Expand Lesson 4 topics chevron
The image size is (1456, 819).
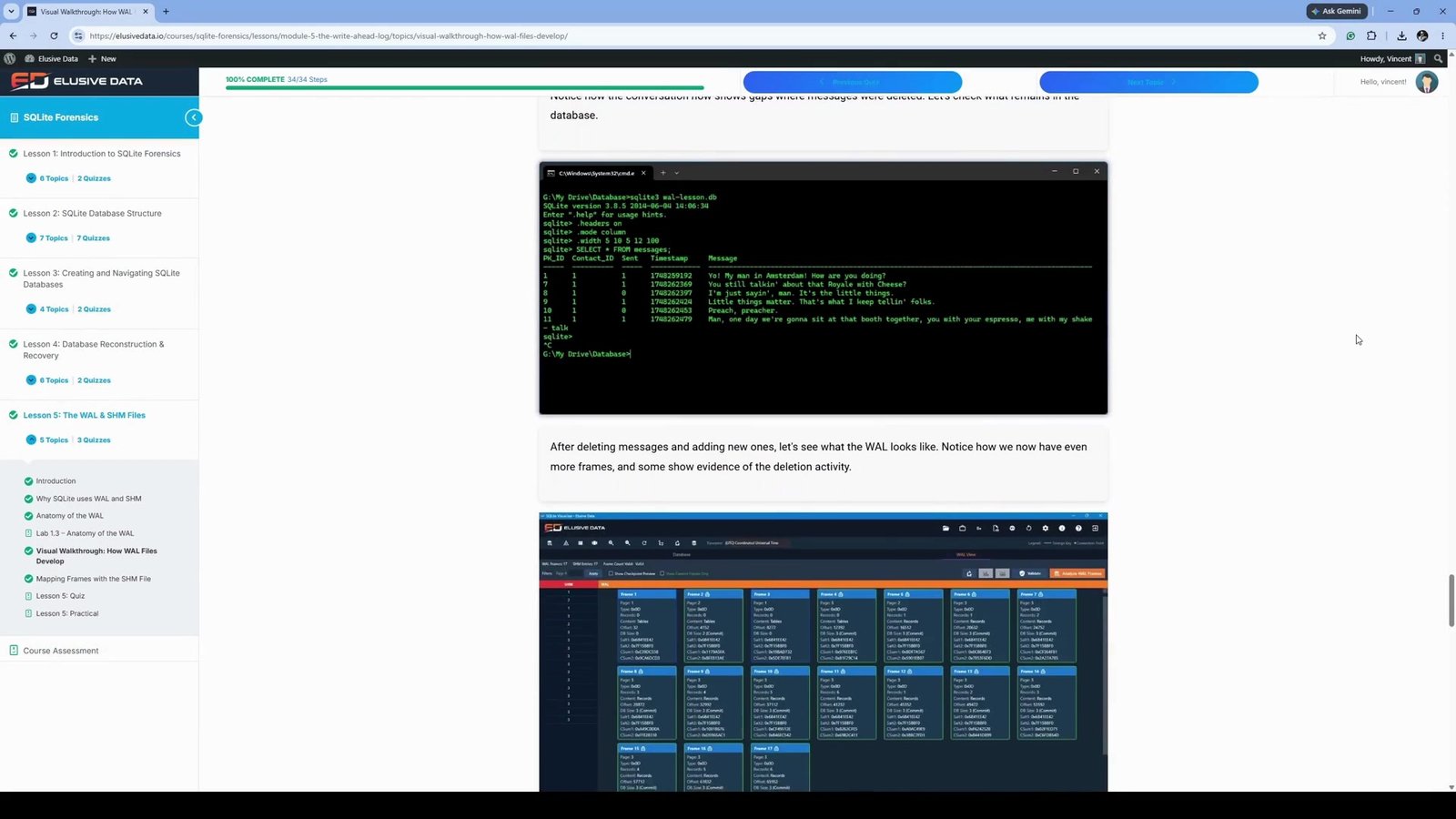click(31, 379)
